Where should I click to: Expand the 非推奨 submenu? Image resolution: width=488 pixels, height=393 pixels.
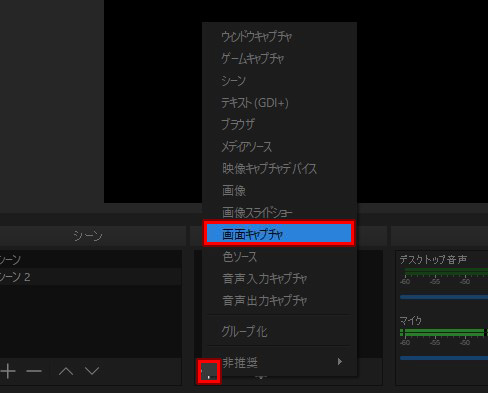point(279,362)
